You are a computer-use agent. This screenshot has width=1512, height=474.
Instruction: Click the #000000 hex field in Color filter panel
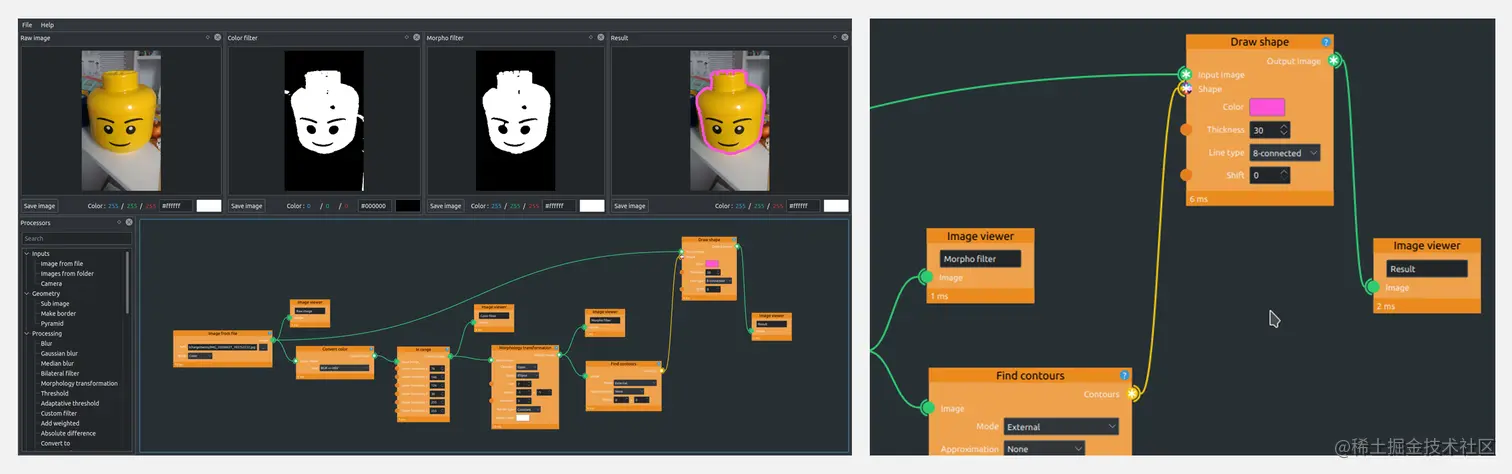click(x=375, y=206)
